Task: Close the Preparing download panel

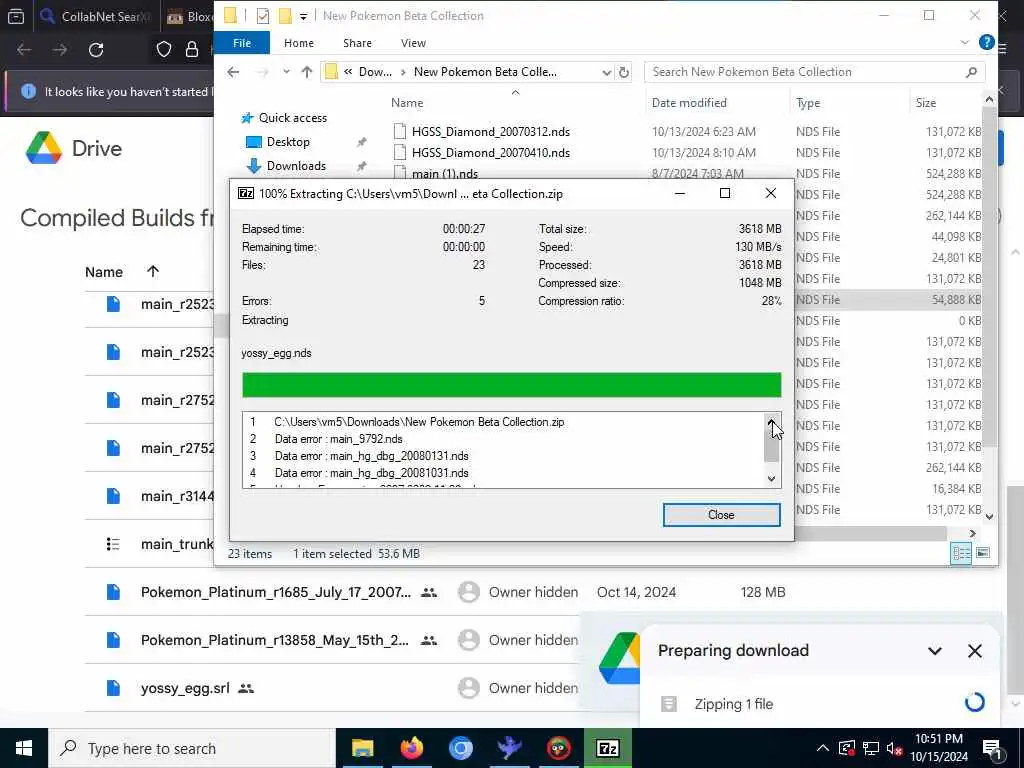Action: click(x=974, y=651)
